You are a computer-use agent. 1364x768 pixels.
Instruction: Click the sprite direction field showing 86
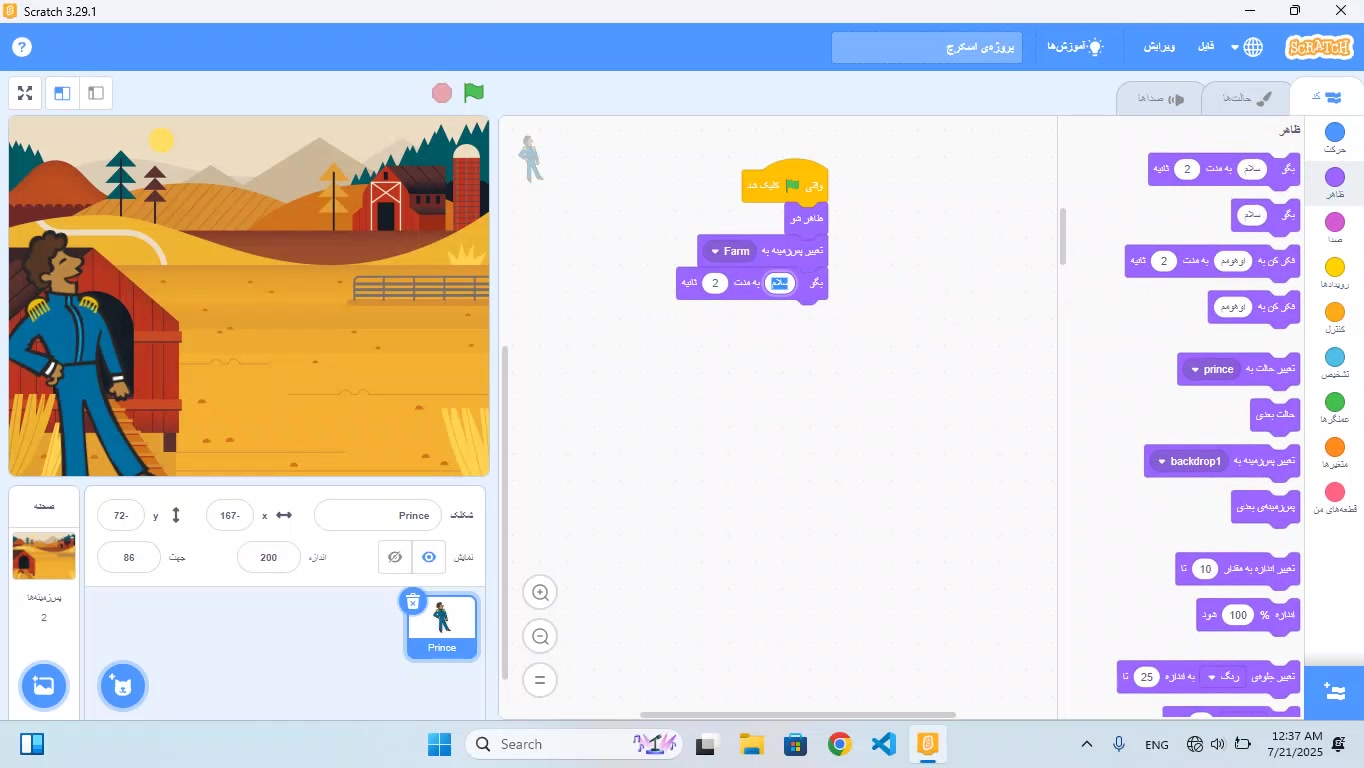point(129,557)
